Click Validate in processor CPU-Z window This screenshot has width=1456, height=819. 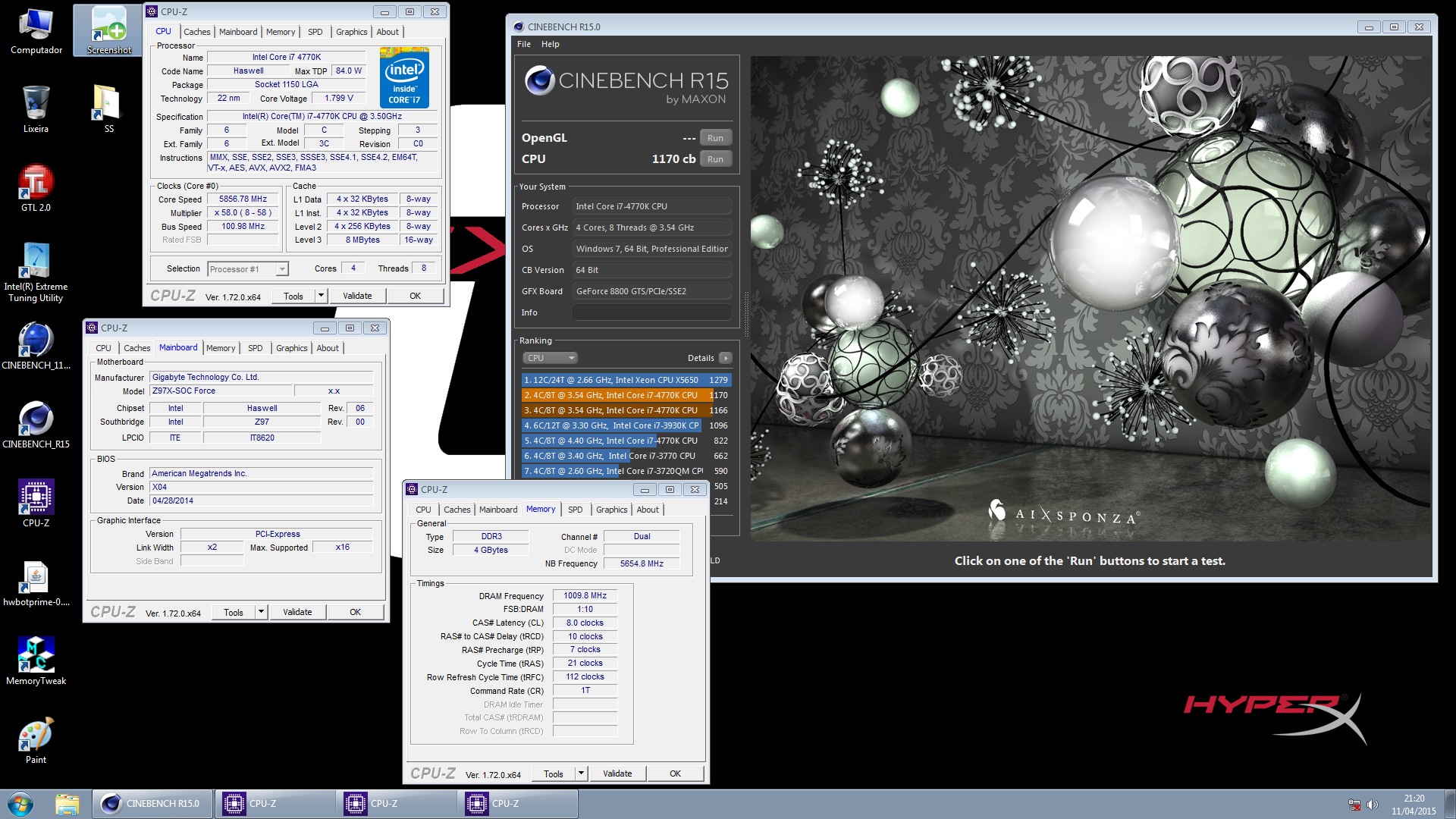[357, 296]
